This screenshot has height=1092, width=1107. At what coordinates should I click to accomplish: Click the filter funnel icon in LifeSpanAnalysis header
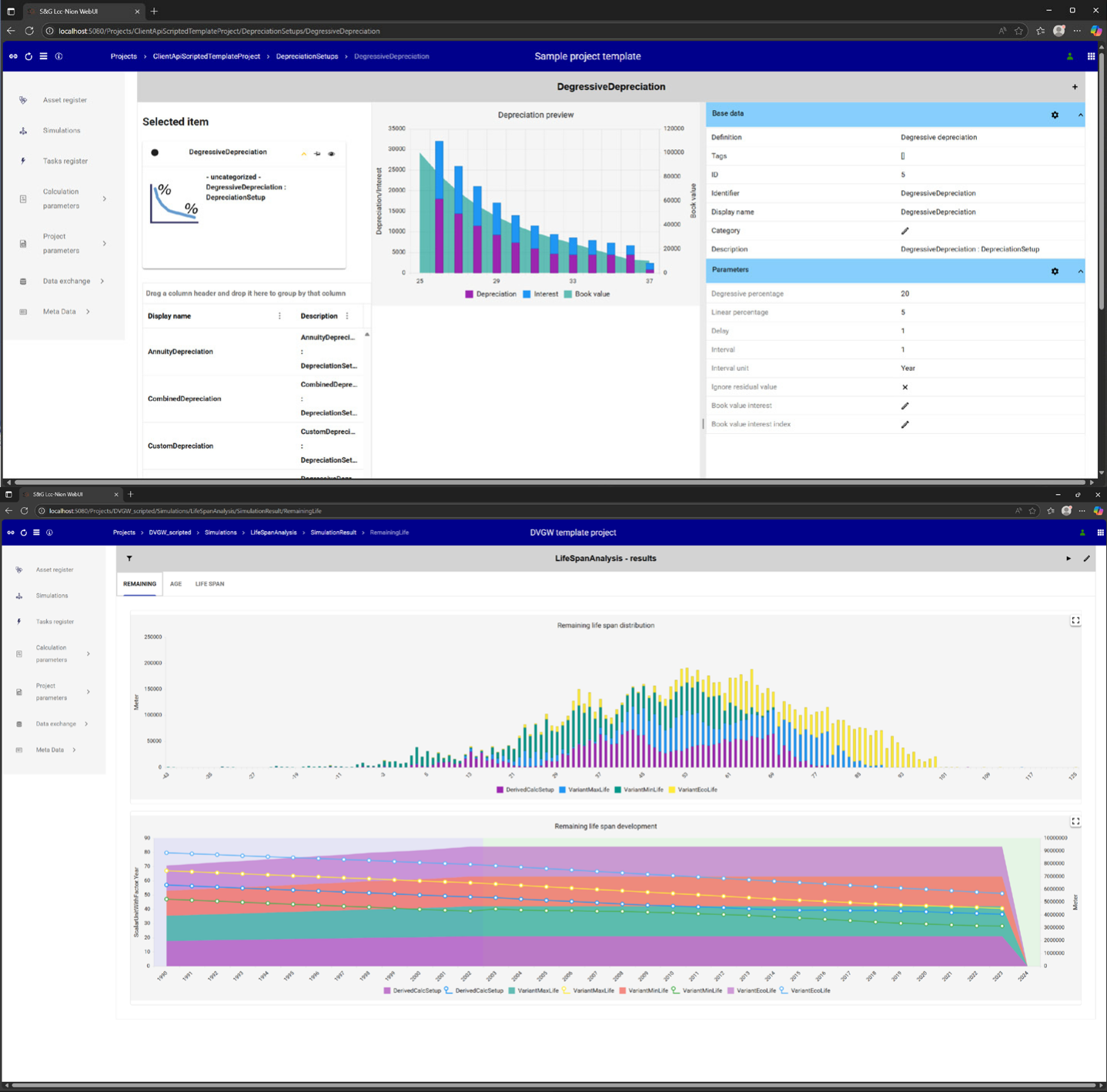pos(129,559)
